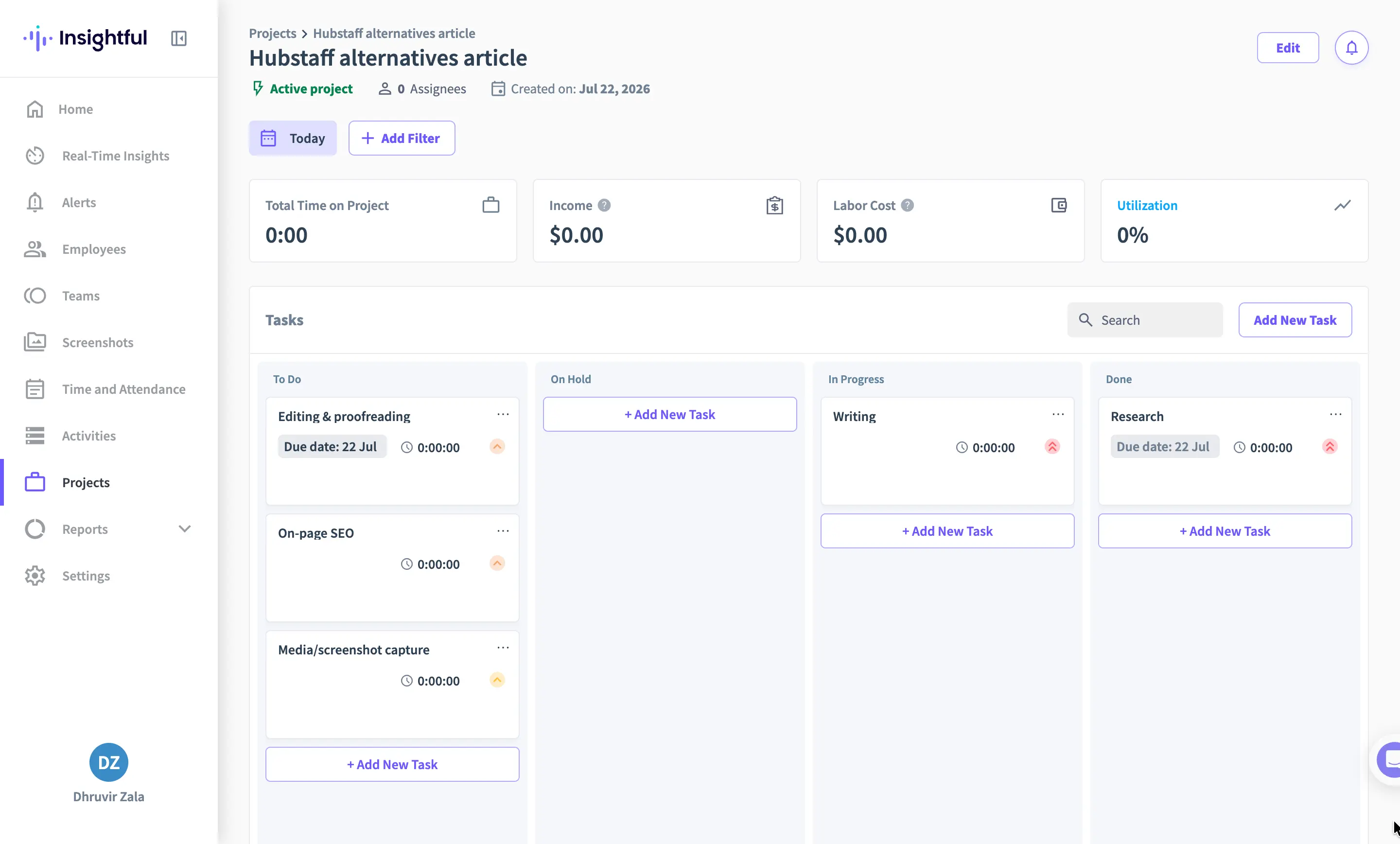Click Due date on Research card
This screenshot has width=1400, height=844.
1165,447
